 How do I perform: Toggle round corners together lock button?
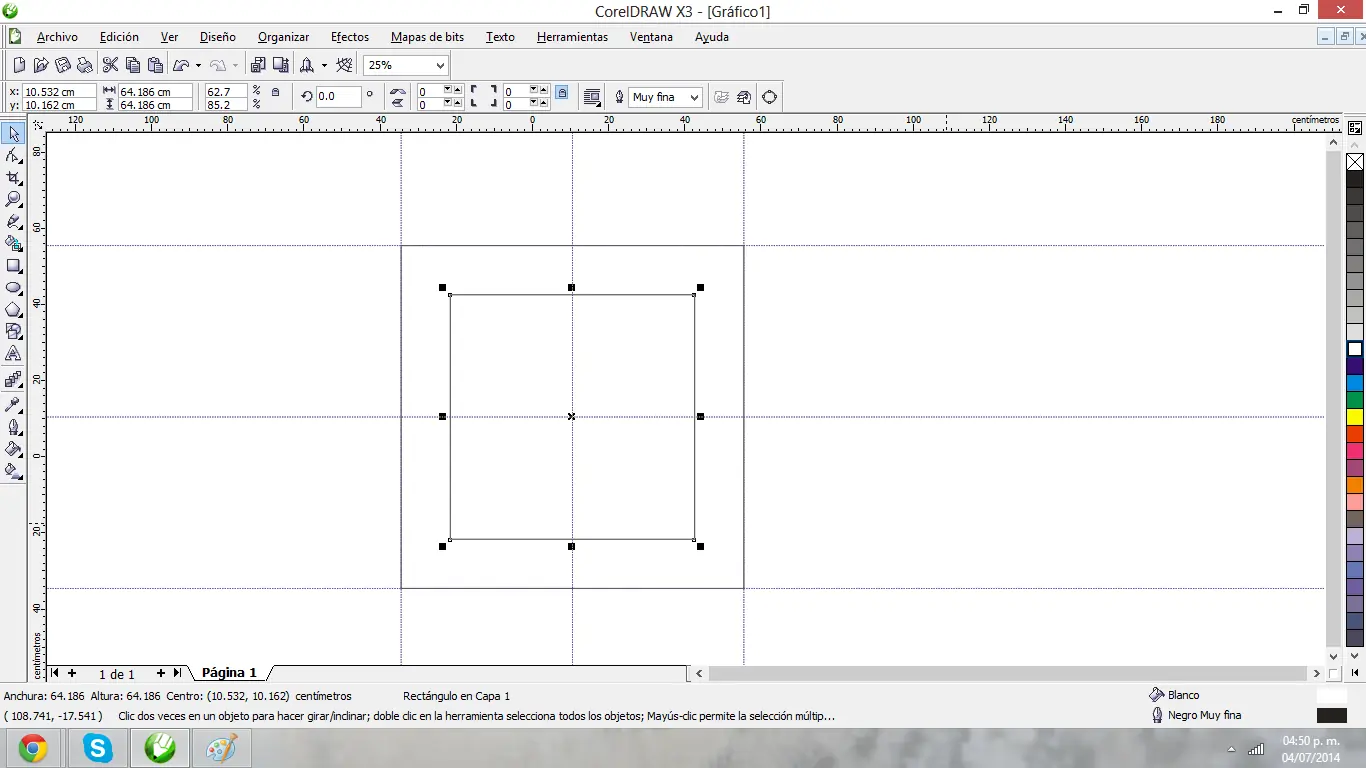click(x=562, y=92)
